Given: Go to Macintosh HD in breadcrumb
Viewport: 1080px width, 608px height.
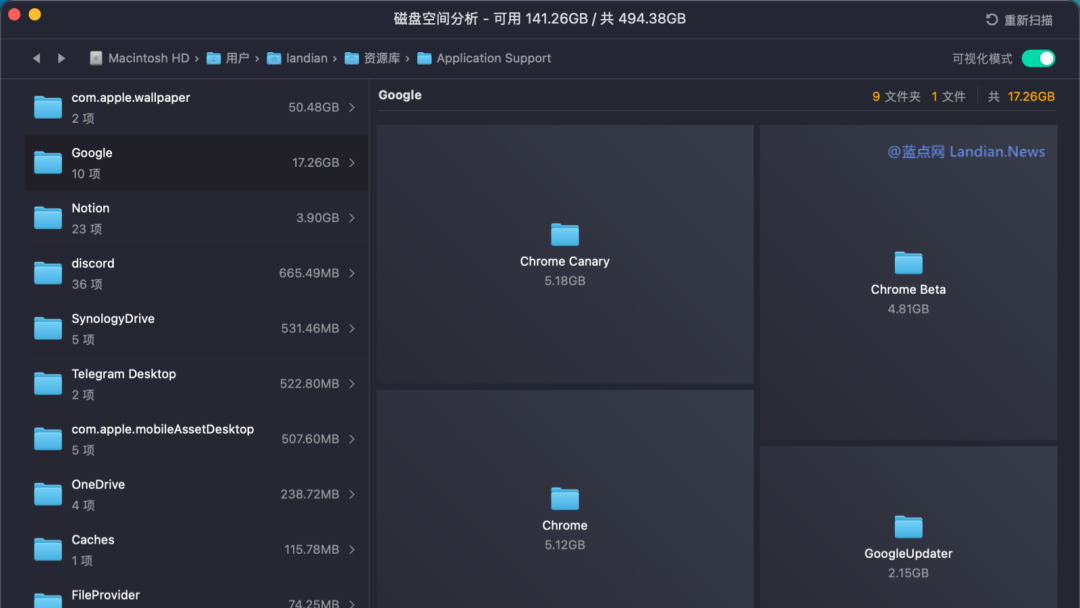Looking at the screenshot, I should click(149, 59).
